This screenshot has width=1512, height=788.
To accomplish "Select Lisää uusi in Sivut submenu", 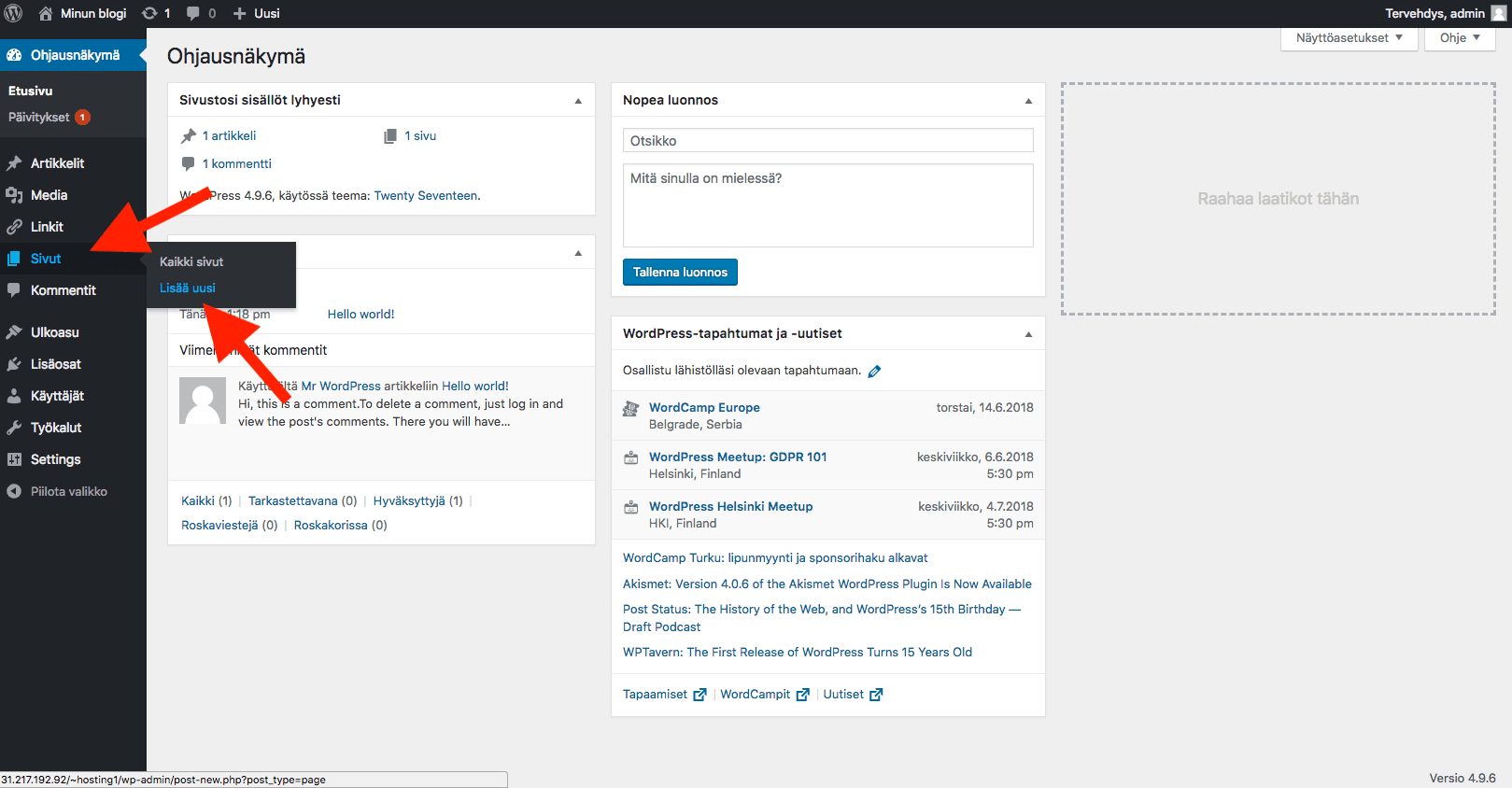I will (x=188, y=288).
